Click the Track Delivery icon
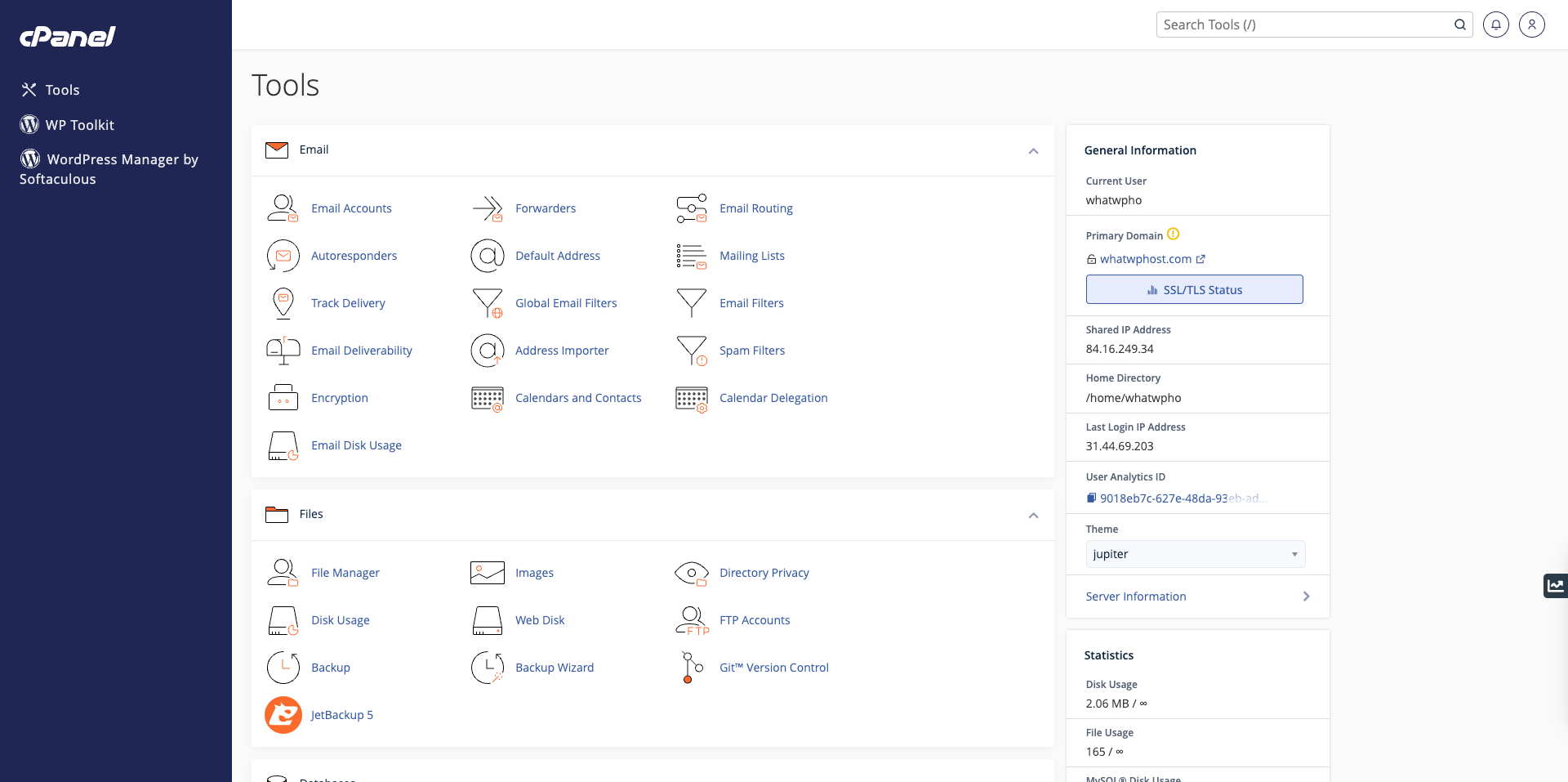Viewport: 1568px width, 782px height. (x=283, y=303)
